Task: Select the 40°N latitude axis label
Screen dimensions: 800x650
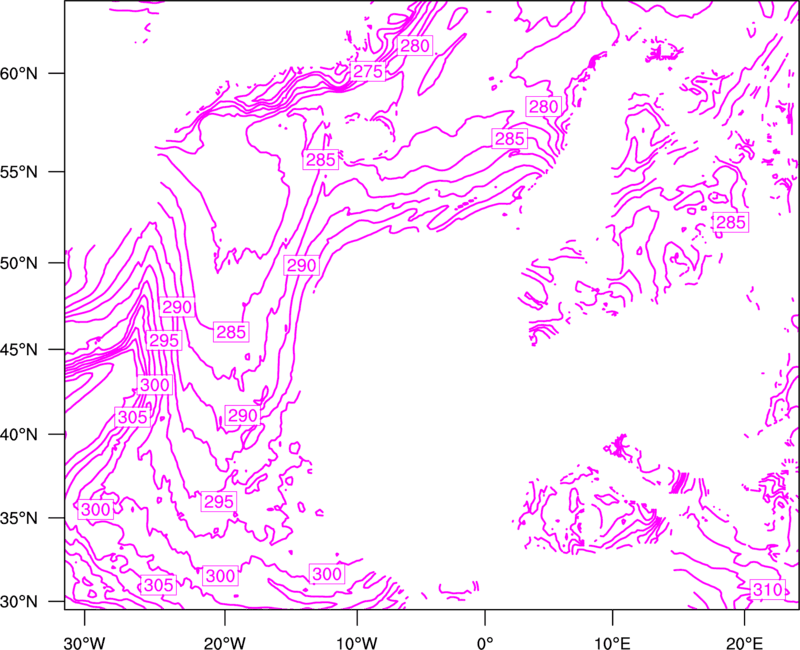Action: tap(19, 435)
